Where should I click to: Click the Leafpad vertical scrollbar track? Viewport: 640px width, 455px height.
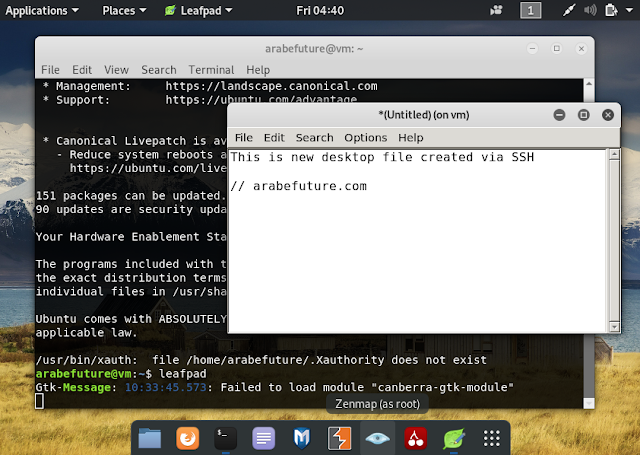tap(614, 241)
